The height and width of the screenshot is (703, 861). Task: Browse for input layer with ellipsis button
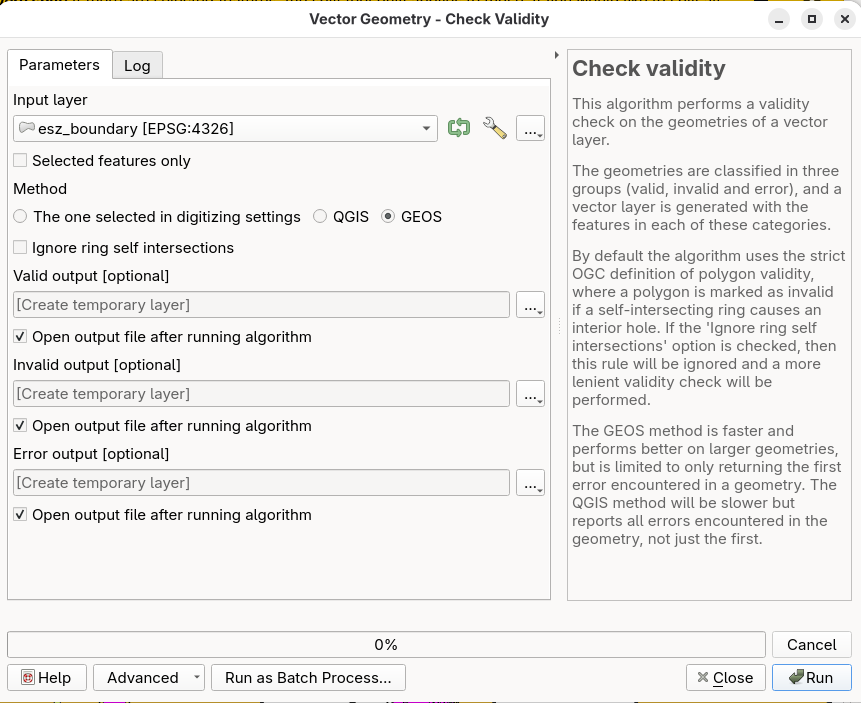coord(530,128)
